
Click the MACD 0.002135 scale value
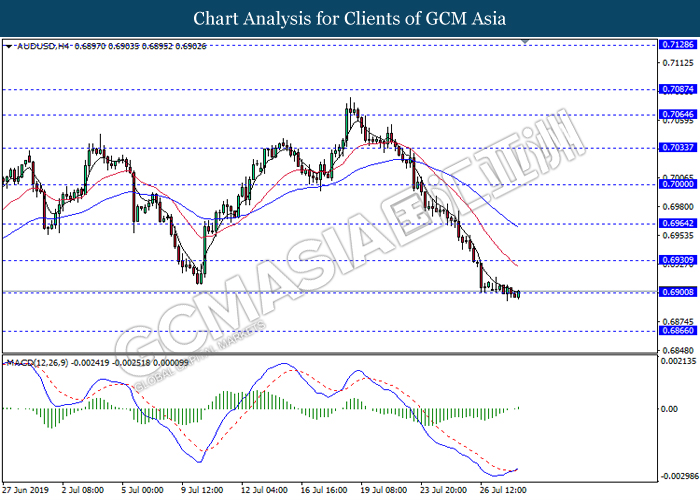click(678, 361)
